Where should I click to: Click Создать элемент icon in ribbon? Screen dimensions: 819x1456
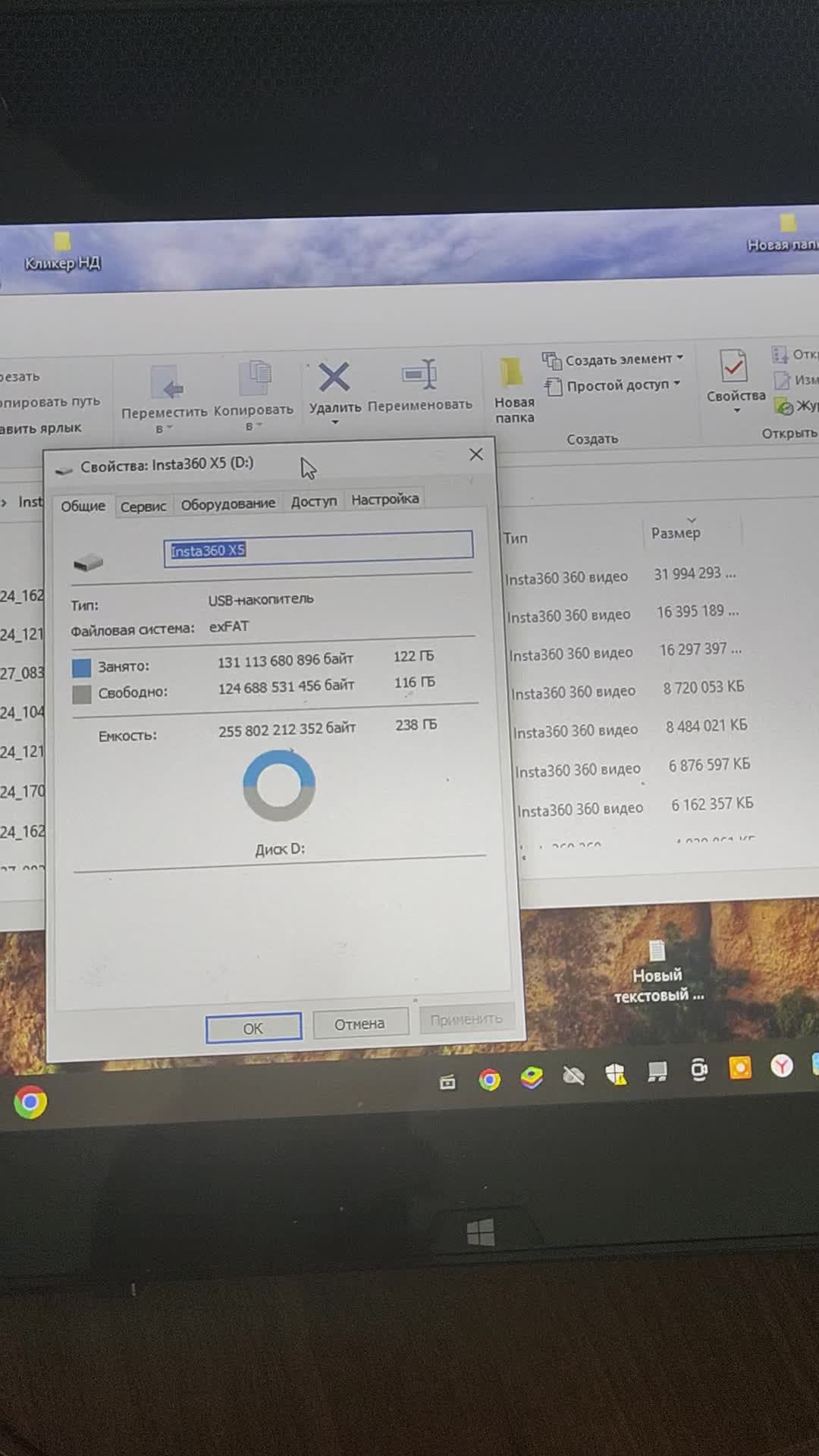551,359
